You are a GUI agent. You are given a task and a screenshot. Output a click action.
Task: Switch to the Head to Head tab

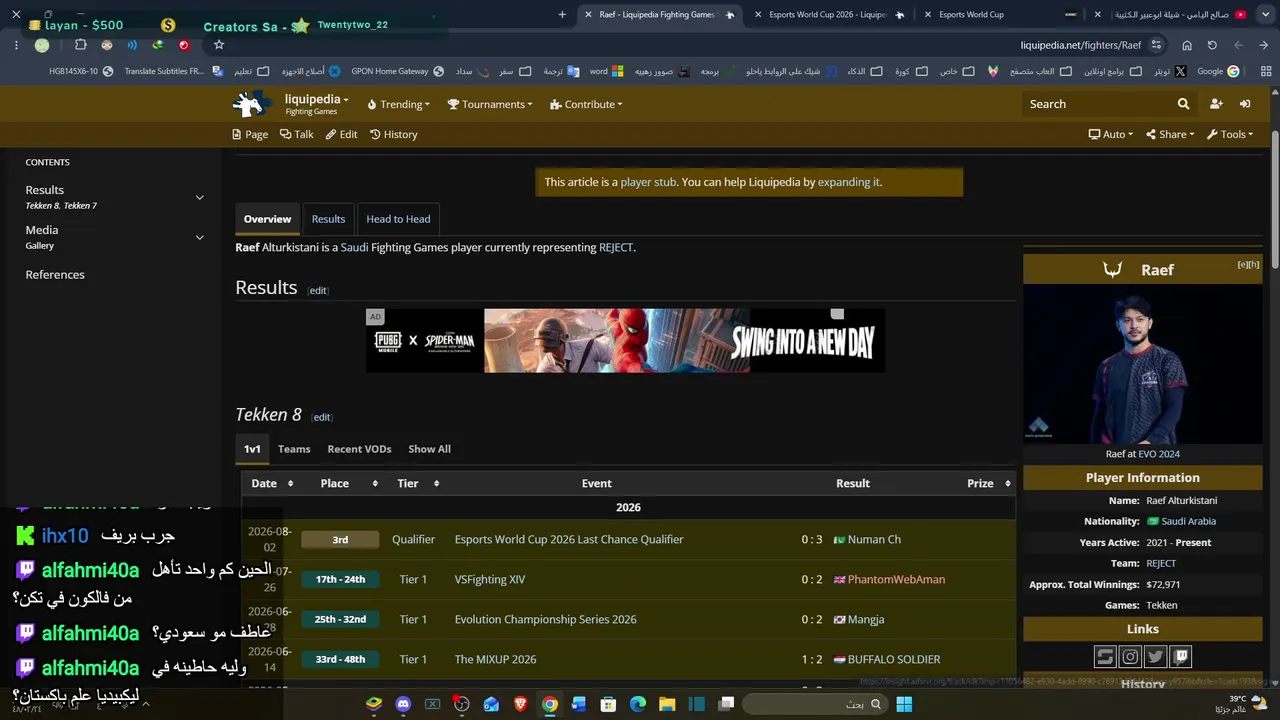398,219
